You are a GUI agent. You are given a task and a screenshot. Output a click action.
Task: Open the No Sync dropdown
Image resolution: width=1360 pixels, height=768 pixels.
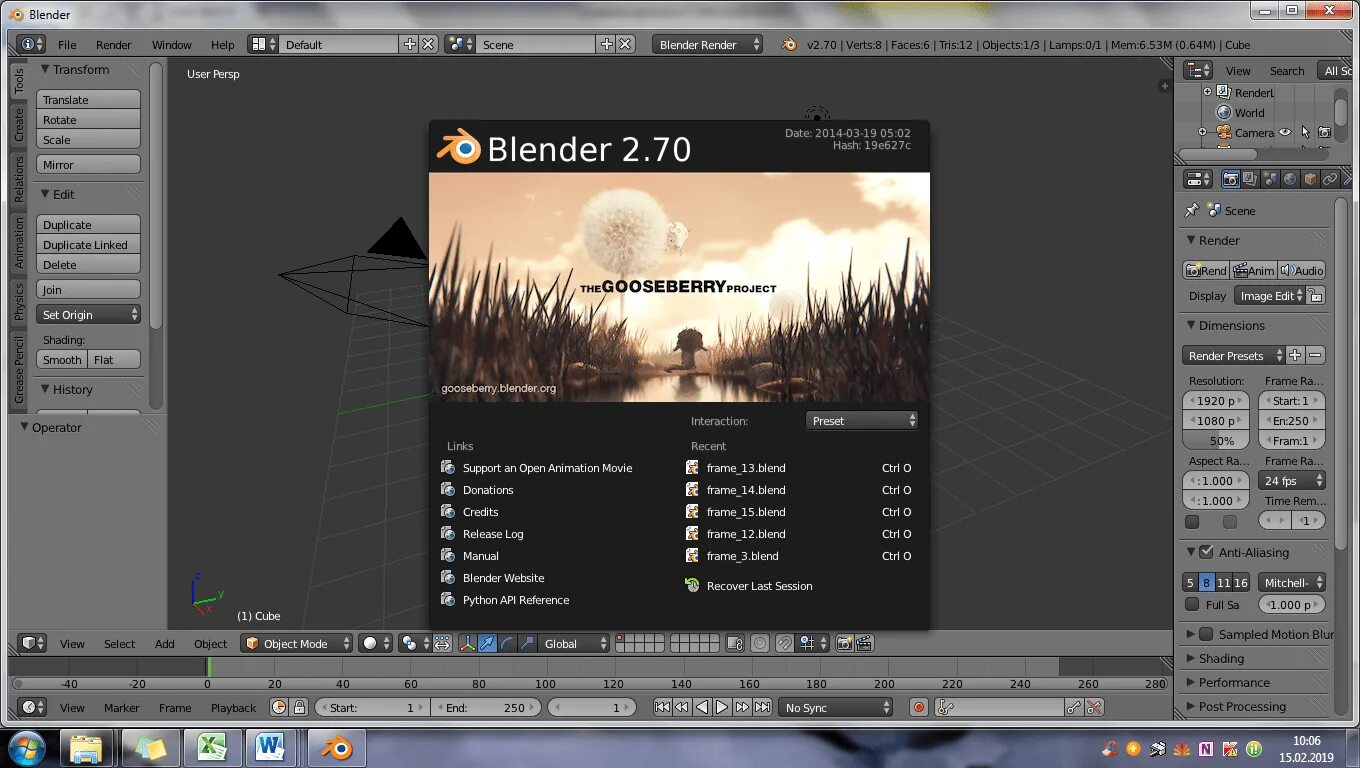[836, 707]
